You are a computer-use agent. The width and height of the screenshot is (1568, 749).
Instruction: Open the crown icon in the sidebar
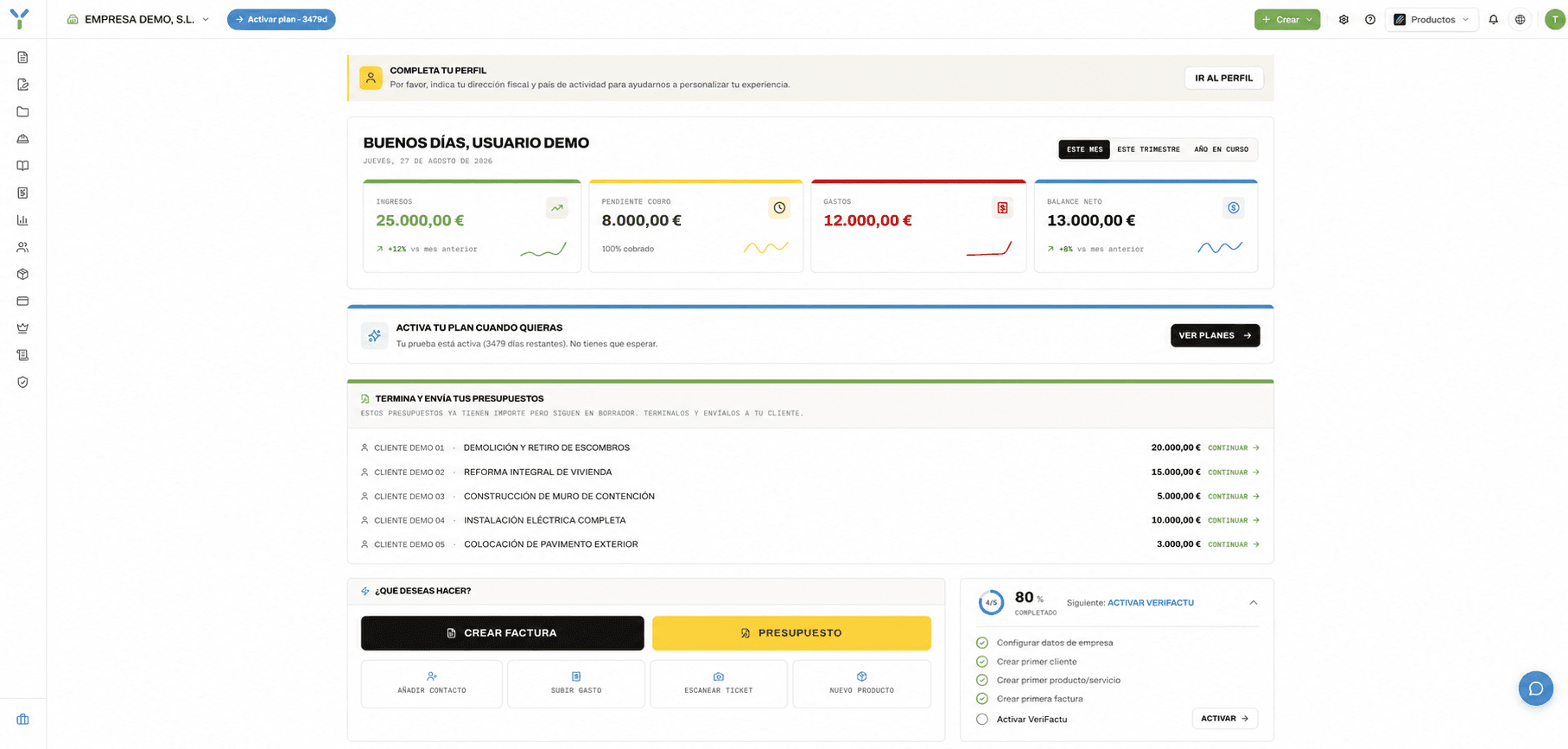click(22, 328)
